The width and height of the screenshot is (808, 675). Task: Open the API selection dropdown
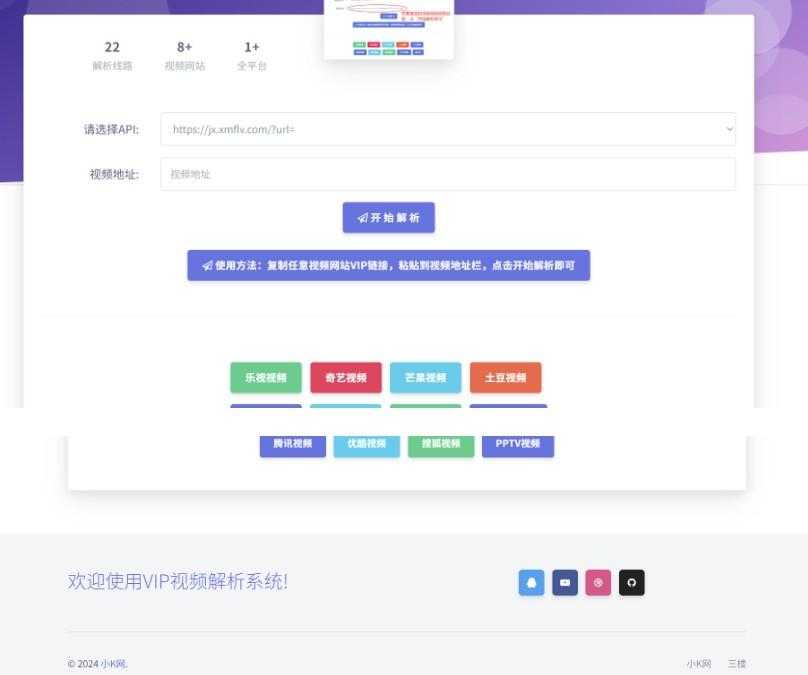click(447, 129)
